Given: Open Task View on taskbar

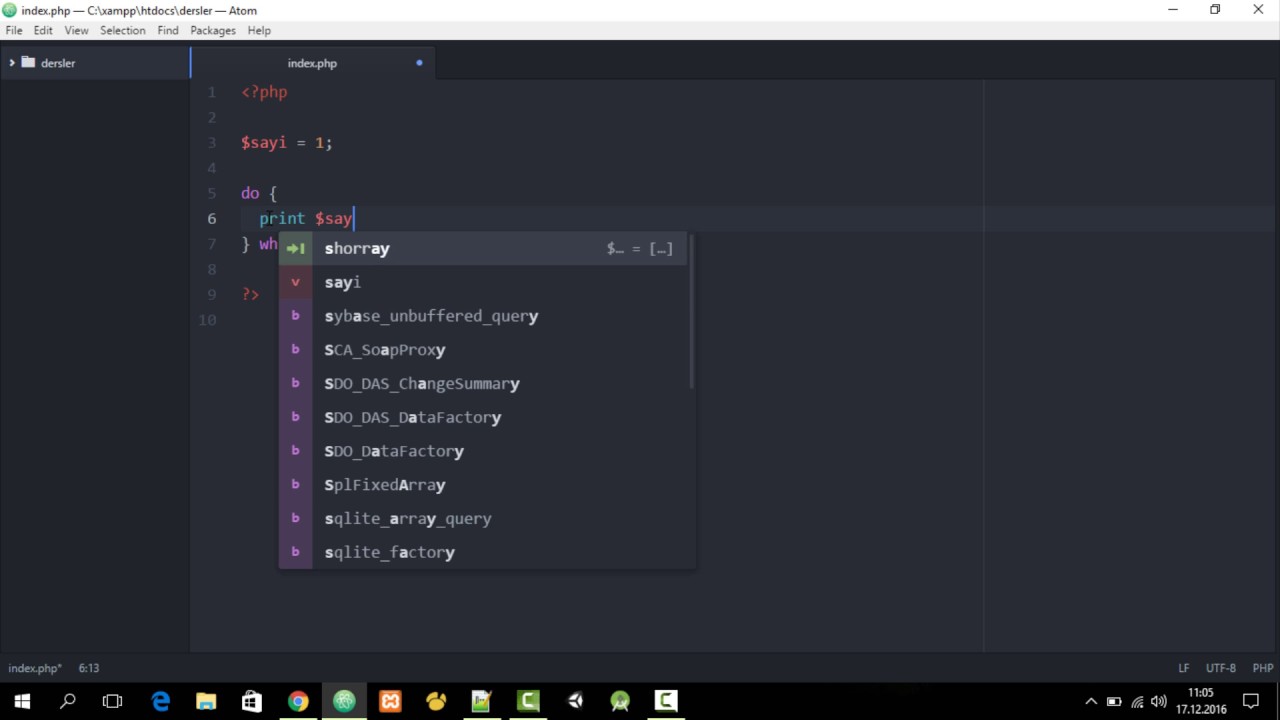Looking at the screenshot, I should point(113,701).
